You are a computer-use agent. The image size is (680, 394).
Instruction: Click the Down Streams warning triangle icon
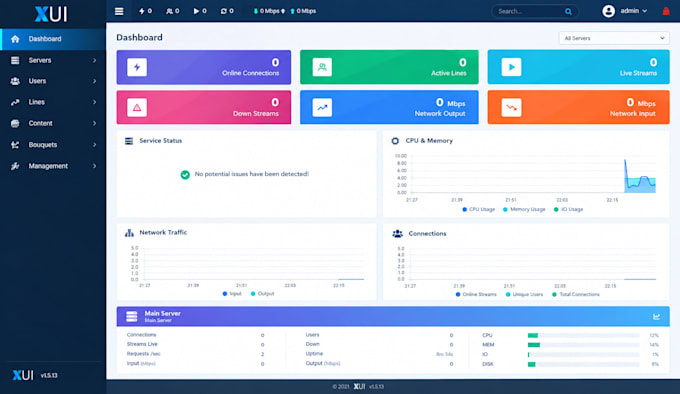[137, 107]
